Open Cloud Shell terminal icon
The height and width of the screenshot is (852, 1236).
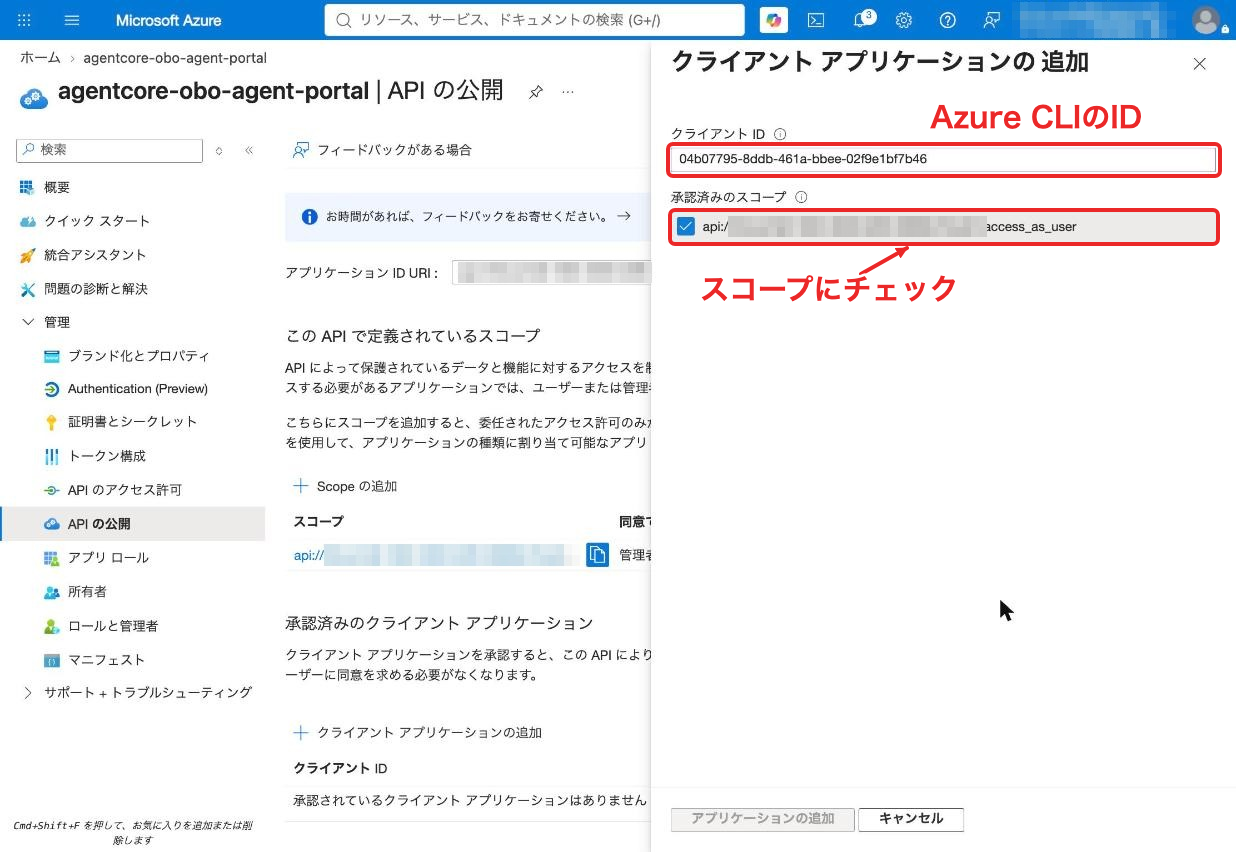coord(817,20)
